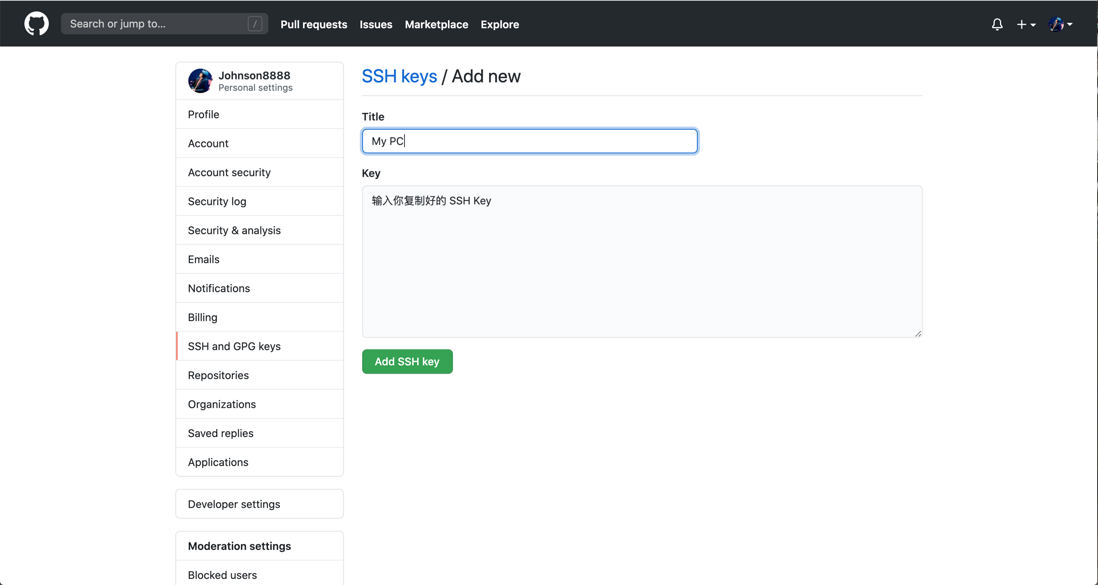
Task: Go to Issues in top navigation
Action: click(x=376, y=24)
